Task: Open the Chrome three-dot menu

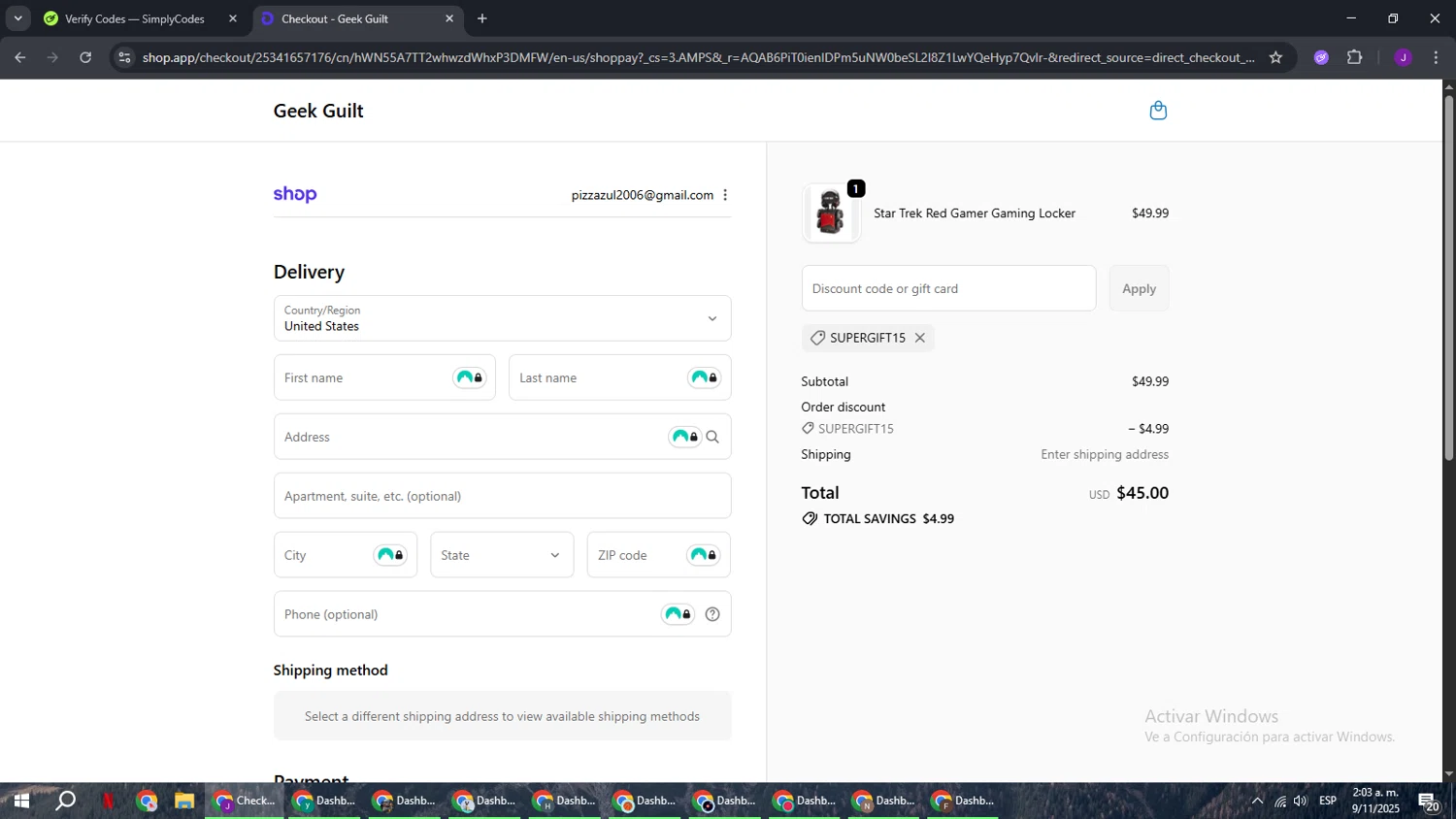Action: click(1436, 57)
